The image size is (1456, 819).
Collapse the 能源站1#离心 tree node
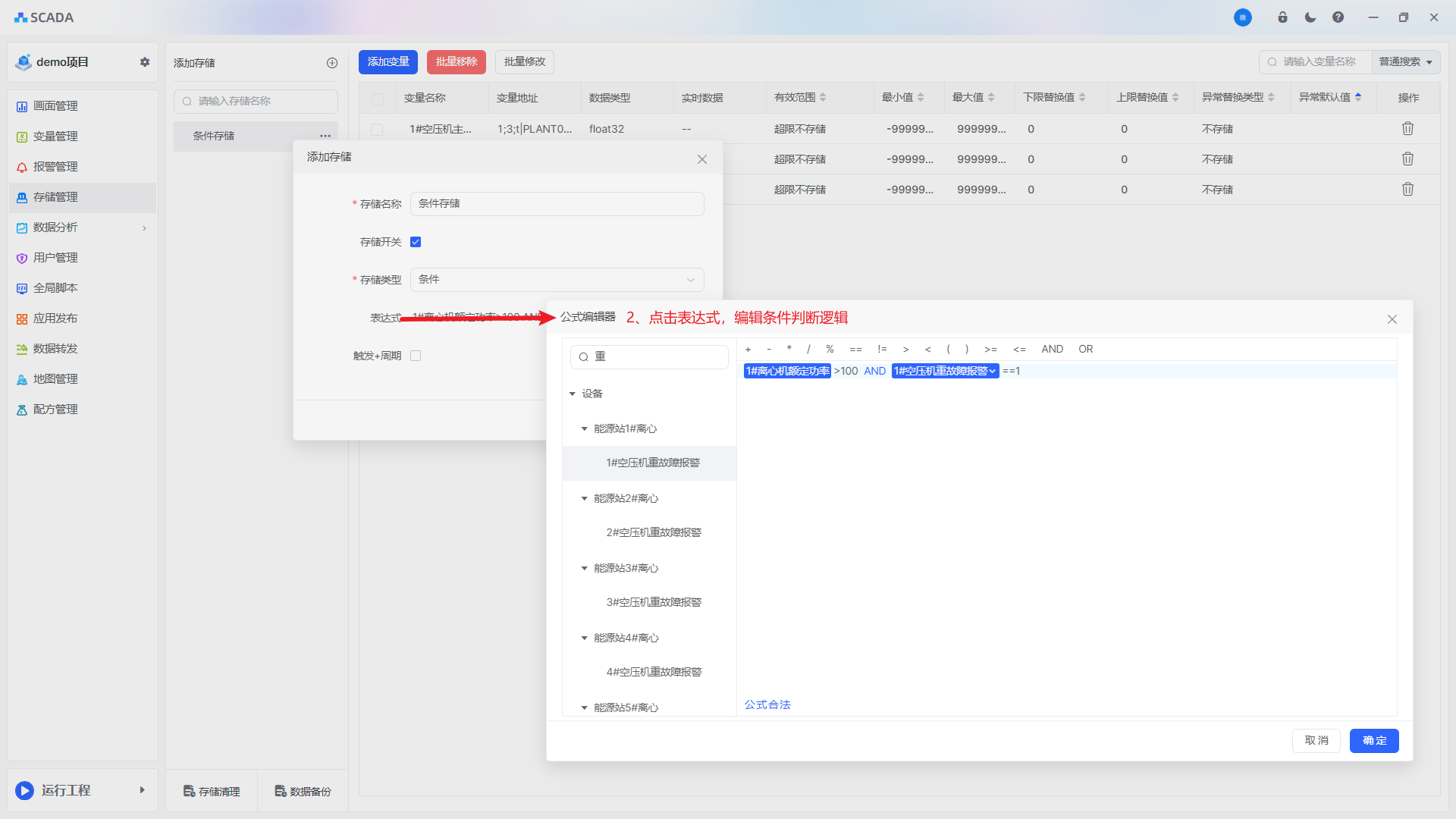[x=584, y=428]
